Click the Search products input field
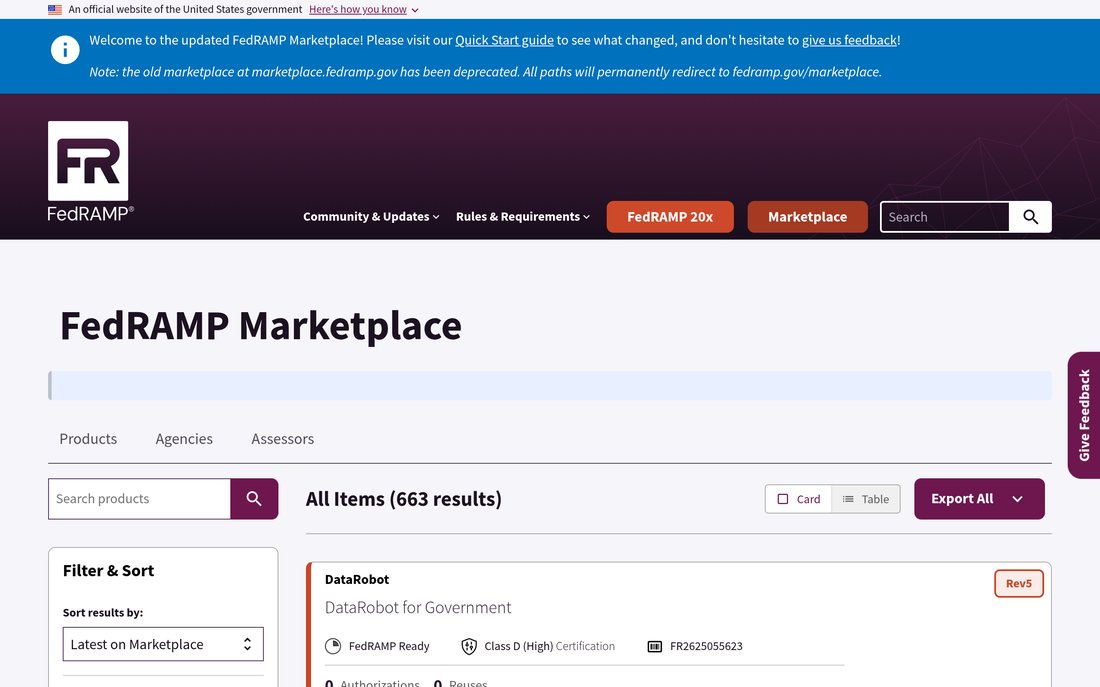The image size is (1100, 687). [140, 499]
